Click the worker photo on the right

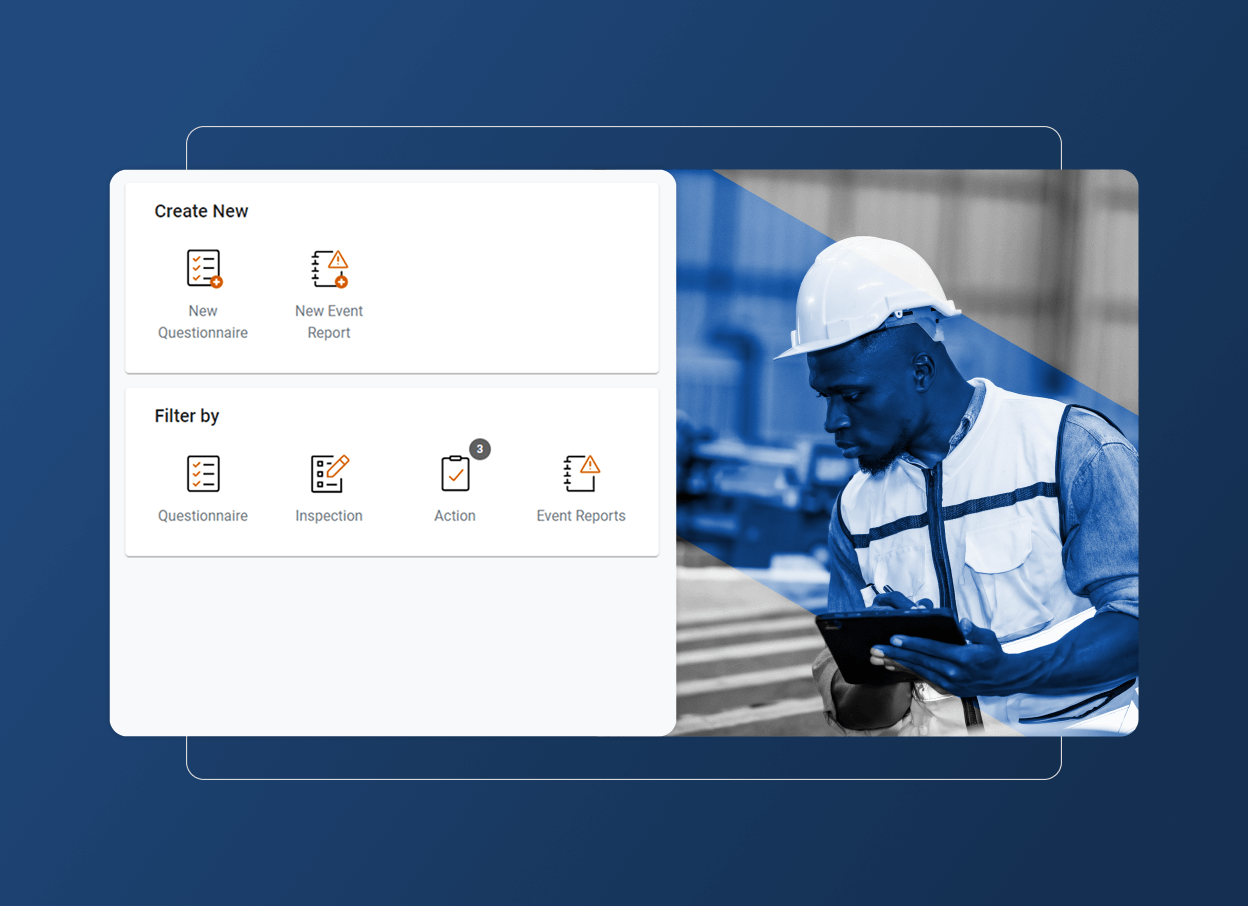[x=907, y=450]
